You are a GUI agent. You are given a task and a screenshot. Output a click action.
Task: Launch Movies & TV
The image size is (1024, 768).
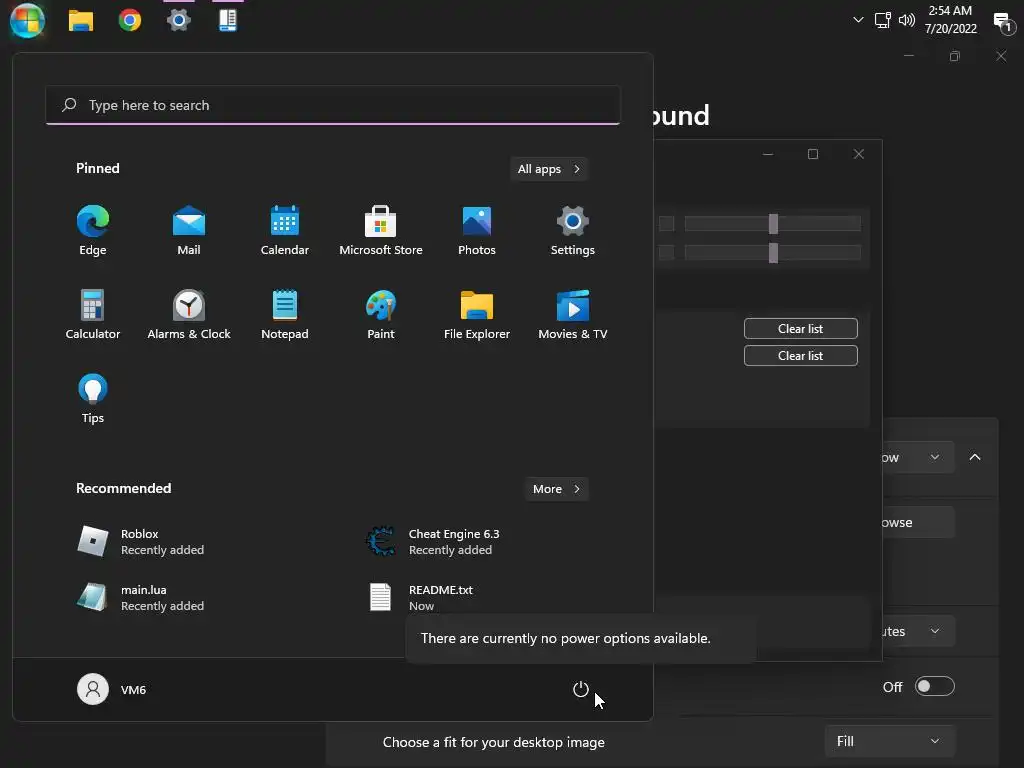pos(573,315)
